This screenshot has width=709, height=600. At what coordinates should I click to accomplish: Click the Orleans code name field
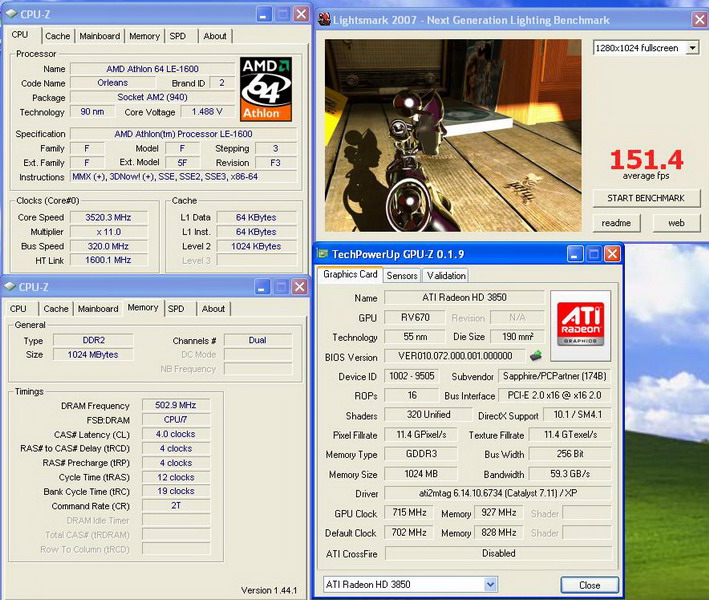coord(113,83)
